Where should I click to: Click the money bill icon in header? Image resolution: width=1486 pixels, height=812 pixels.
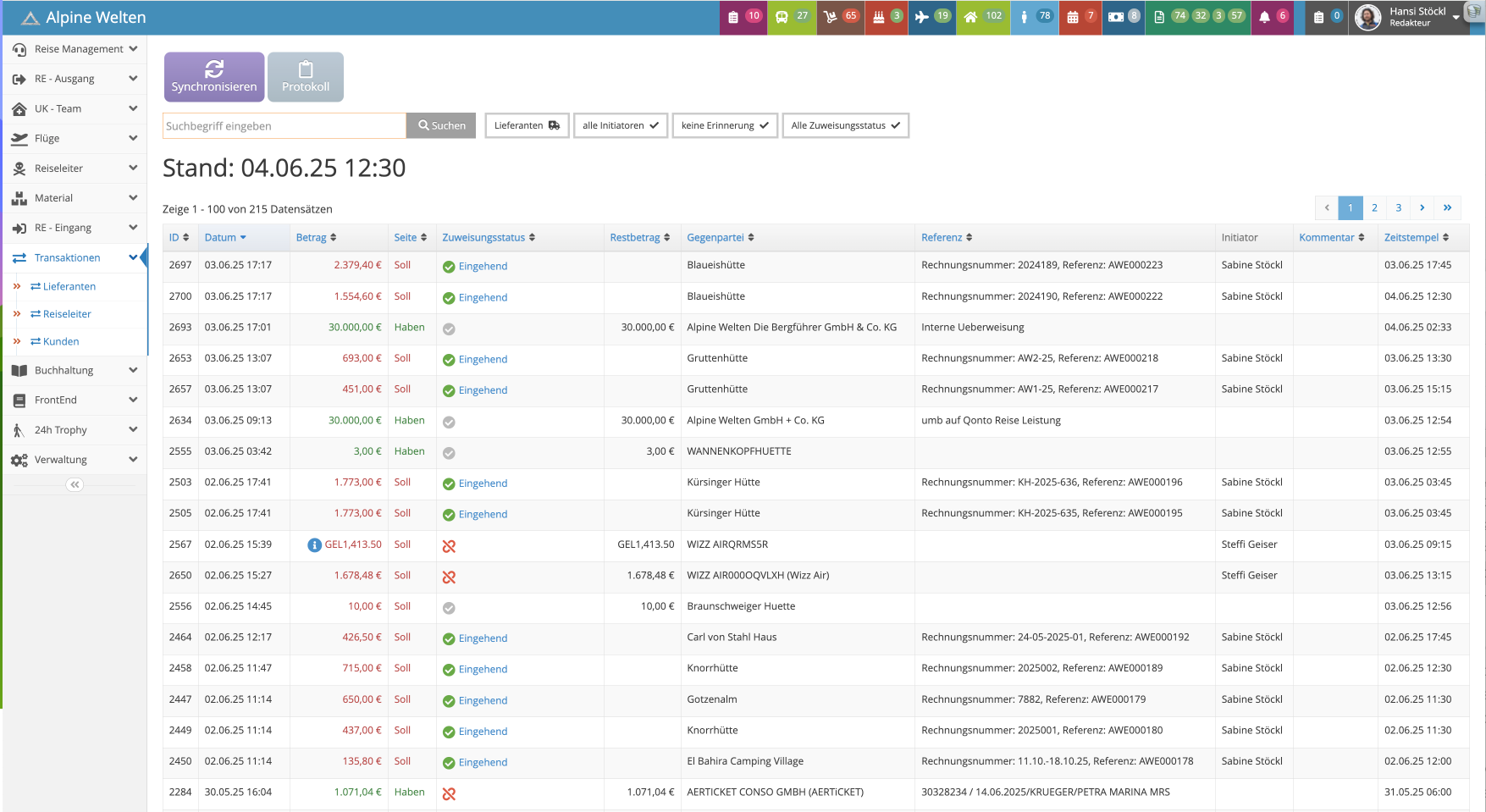pos(1116,17)
